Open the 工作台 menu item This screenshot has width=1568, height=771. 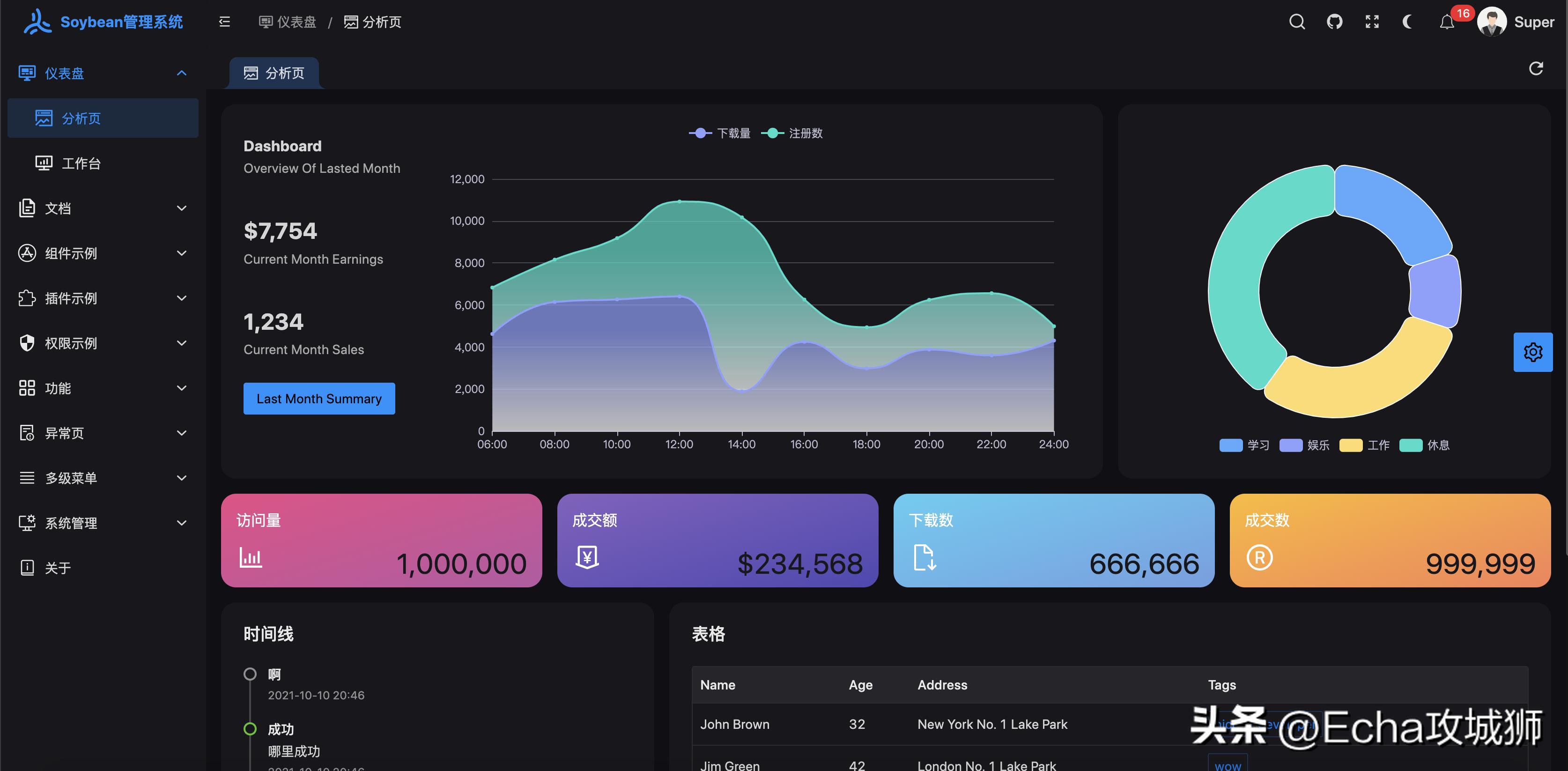81,163
